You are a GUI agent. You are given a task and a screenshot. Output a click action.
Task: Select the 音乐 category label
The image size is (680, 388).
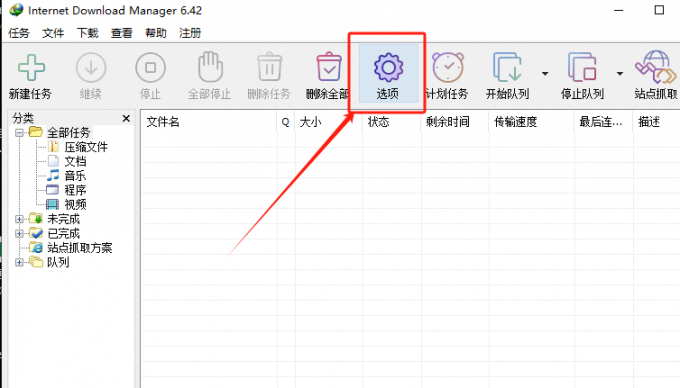[75, 176]
